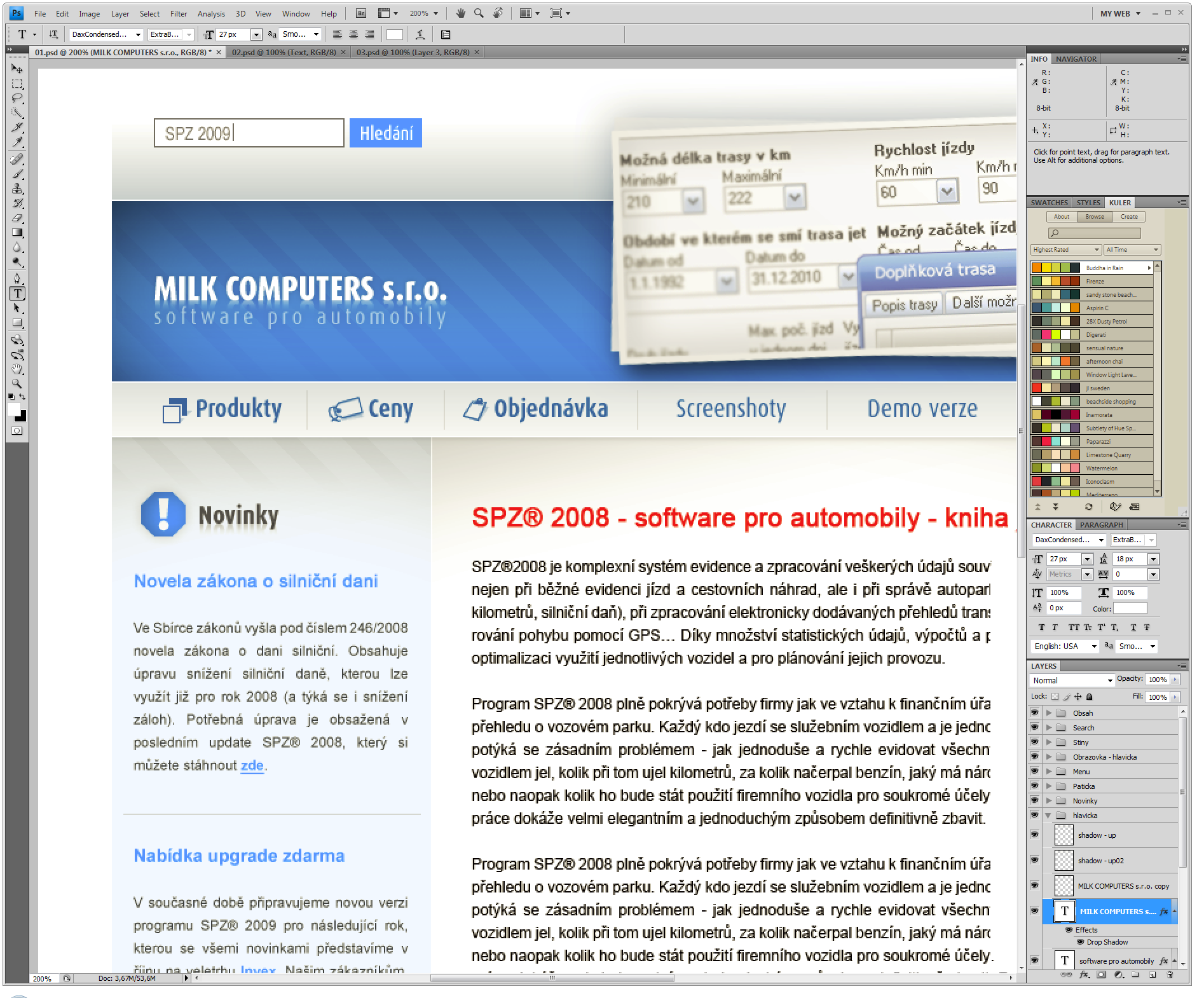The height and width of the screenshot is (998, 1204).
Task: Toggle visibility of Menu layer group
Action: tap(1034, 771)
